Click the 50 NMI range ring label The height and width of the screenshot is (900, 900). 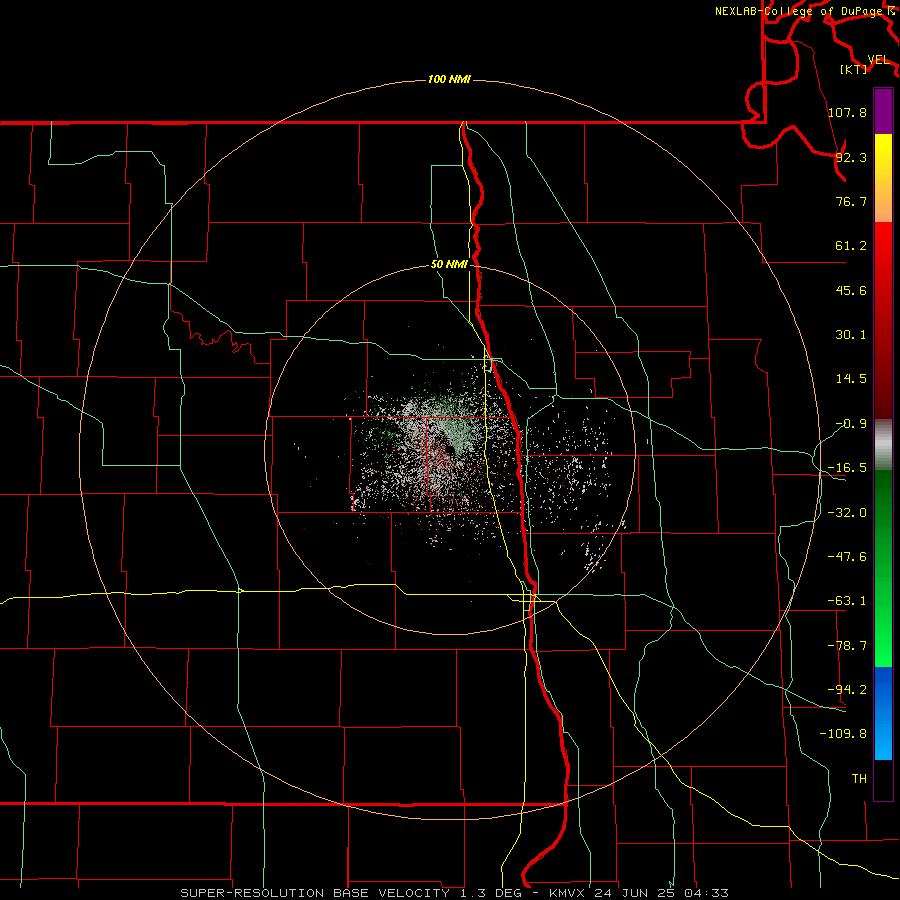pos(449,265)
